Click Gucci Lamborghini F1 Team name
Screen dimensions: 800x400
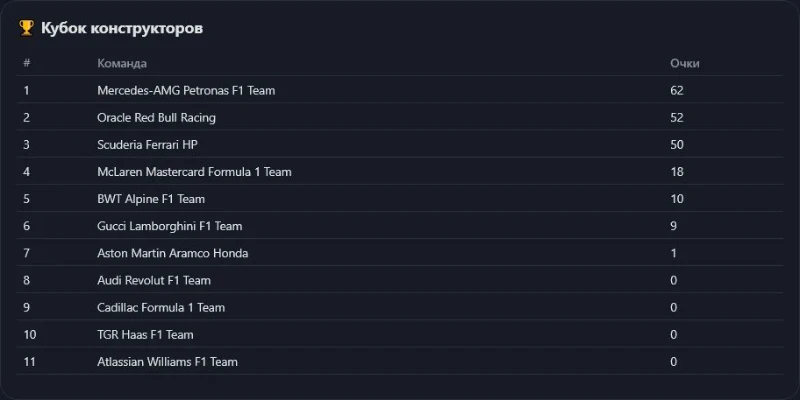[169, 226]
